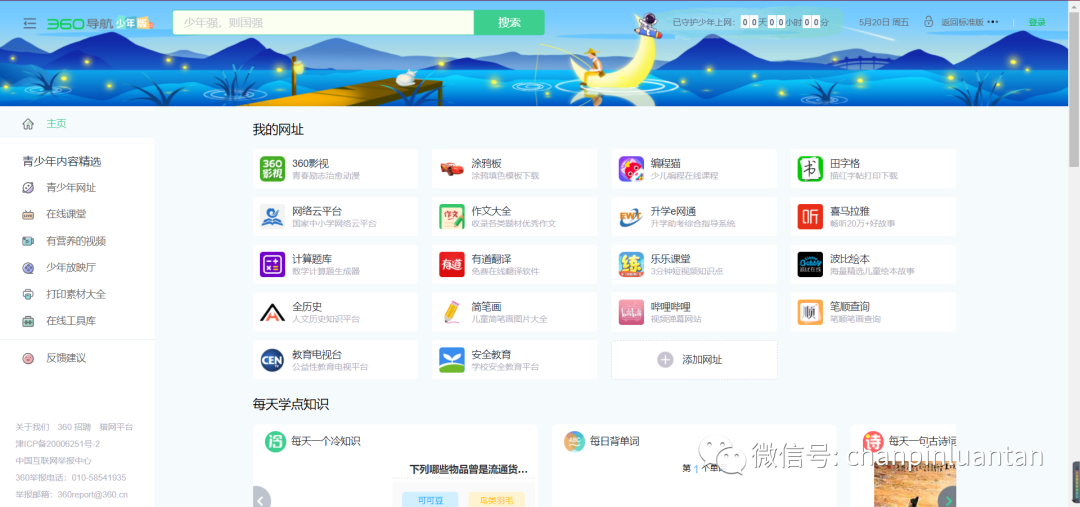Click the 少年版 badge
1080x507 pixels.
(x=134, y=23)
